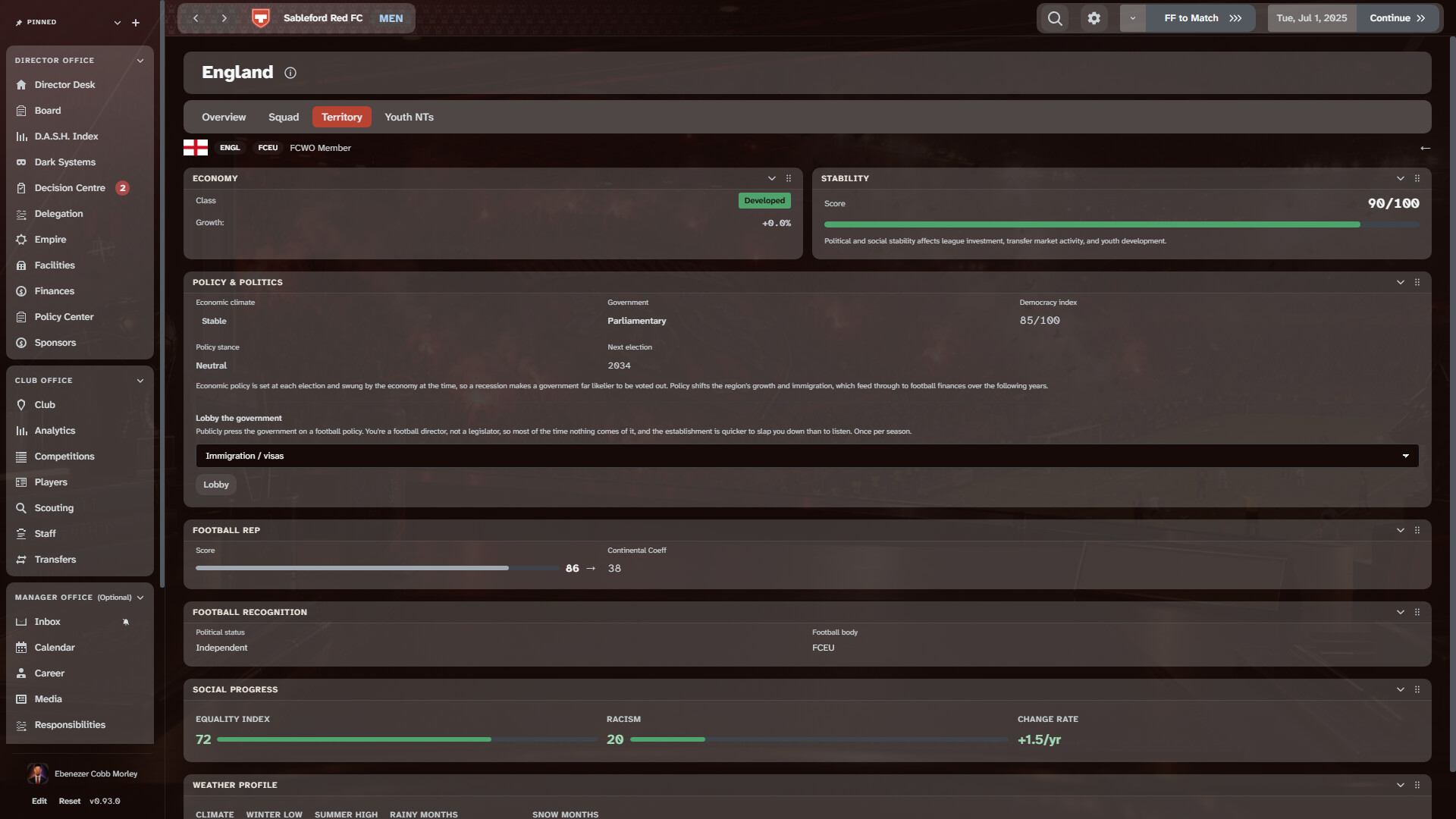
Task: Click the info icon next to England
Action: pos(290,73)
